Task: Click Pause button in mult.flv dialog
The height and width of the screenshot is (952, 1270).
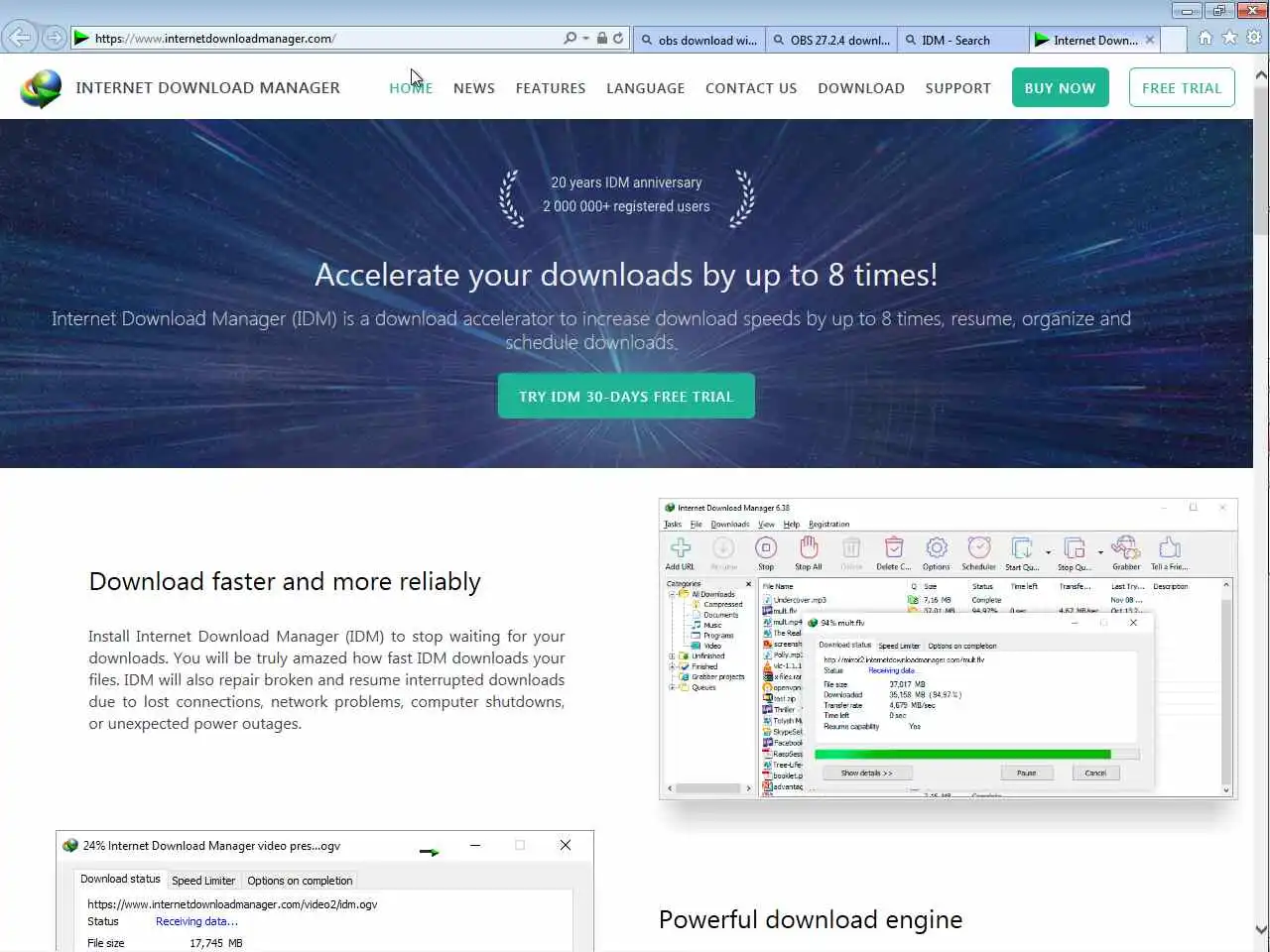Action: (1026, 773)
